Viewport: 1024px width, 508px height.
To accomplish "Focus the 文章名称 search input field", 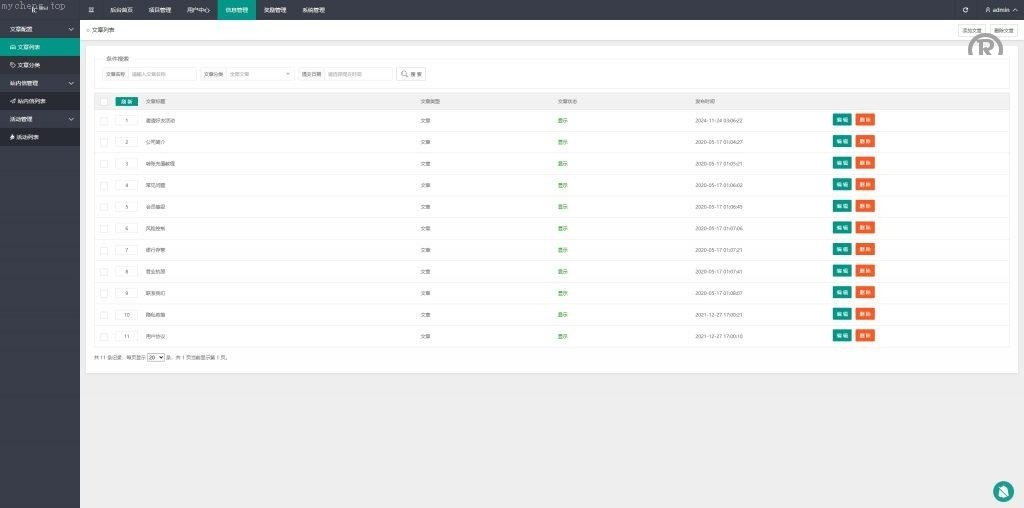I will coord(162,74).
